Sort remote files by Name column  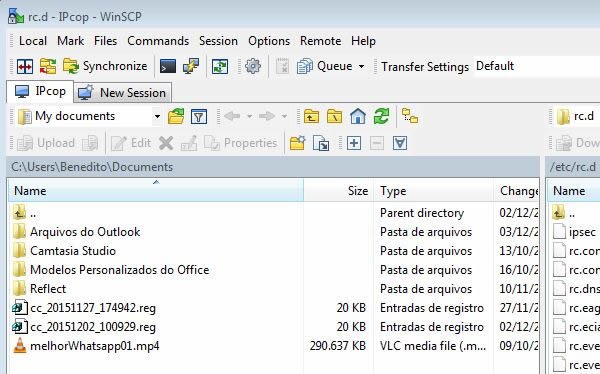coord(573,191)
